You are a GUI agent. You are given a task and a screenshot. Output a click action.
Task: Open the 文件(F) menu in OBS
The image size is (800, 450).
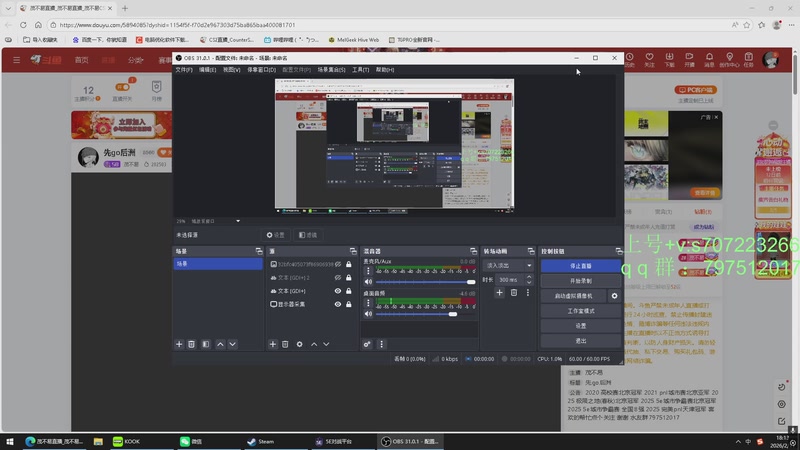pyautogui.click(x=184, y=70)
